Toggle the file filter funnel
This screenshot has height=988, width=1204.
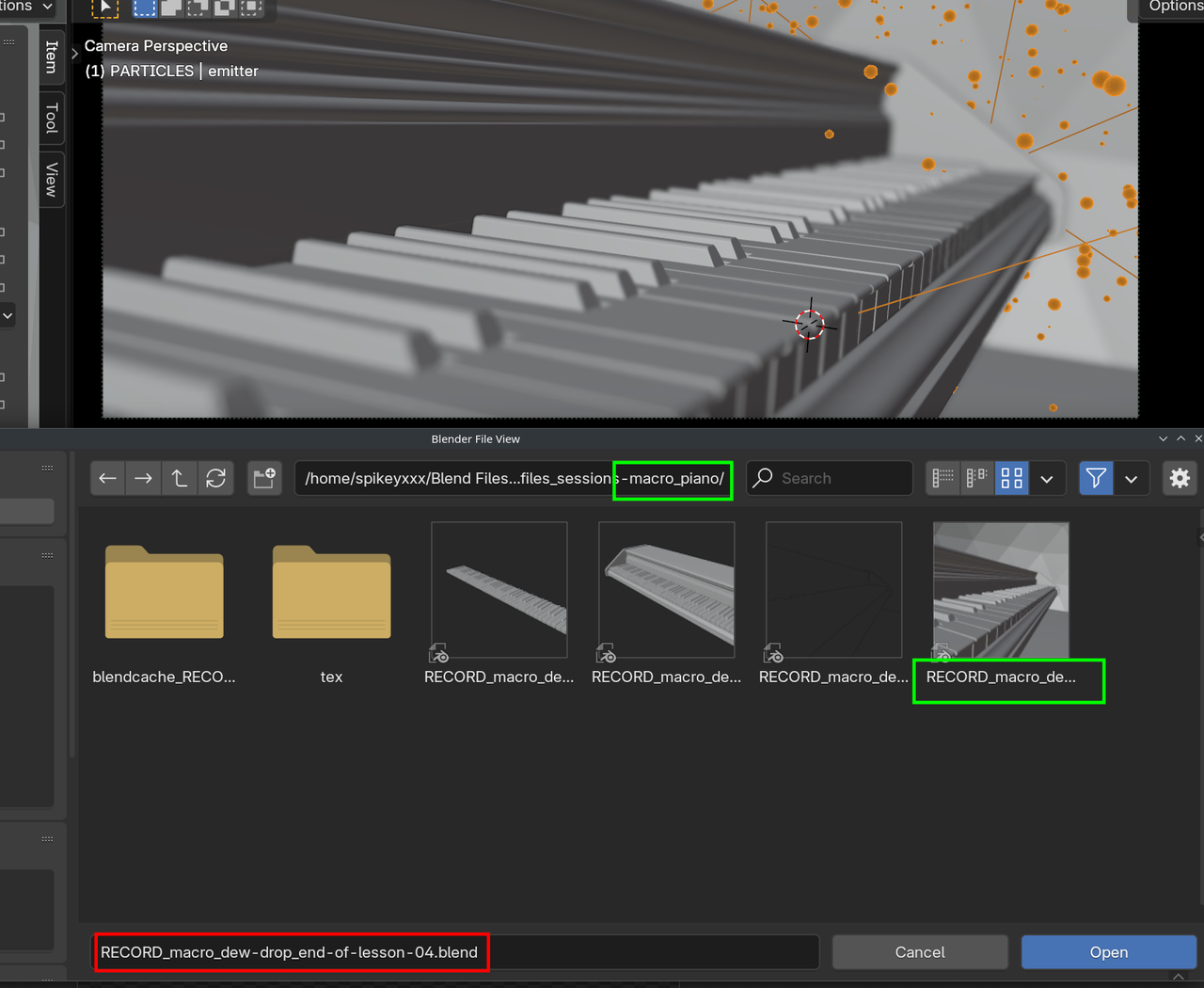(x=1096, y=478)
